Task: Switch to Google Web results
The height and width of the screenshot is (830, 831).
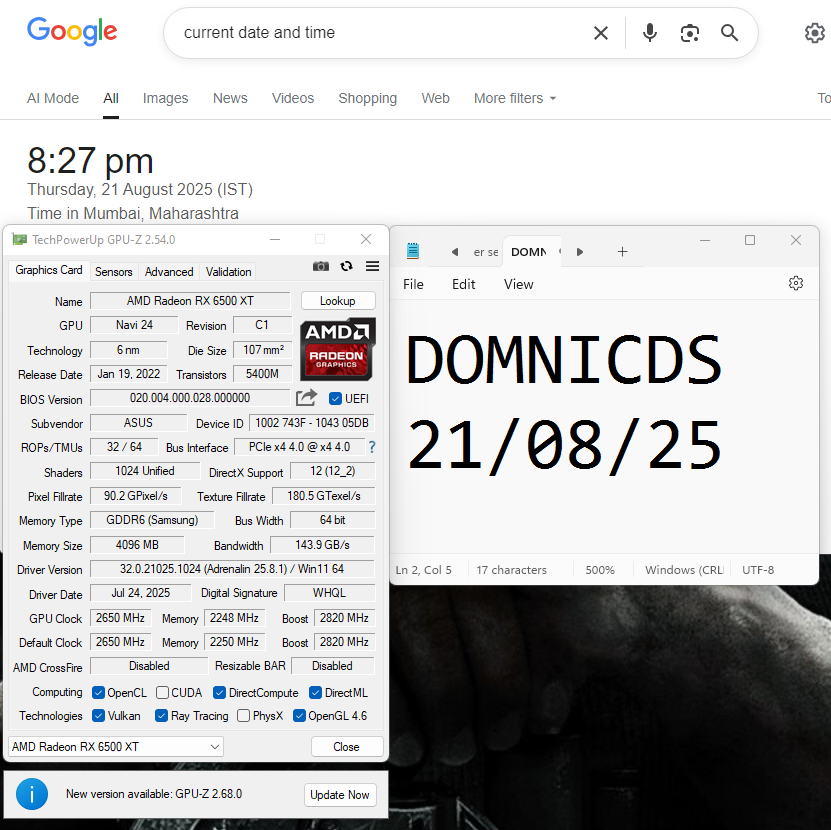Action: (x=436, y=99)
